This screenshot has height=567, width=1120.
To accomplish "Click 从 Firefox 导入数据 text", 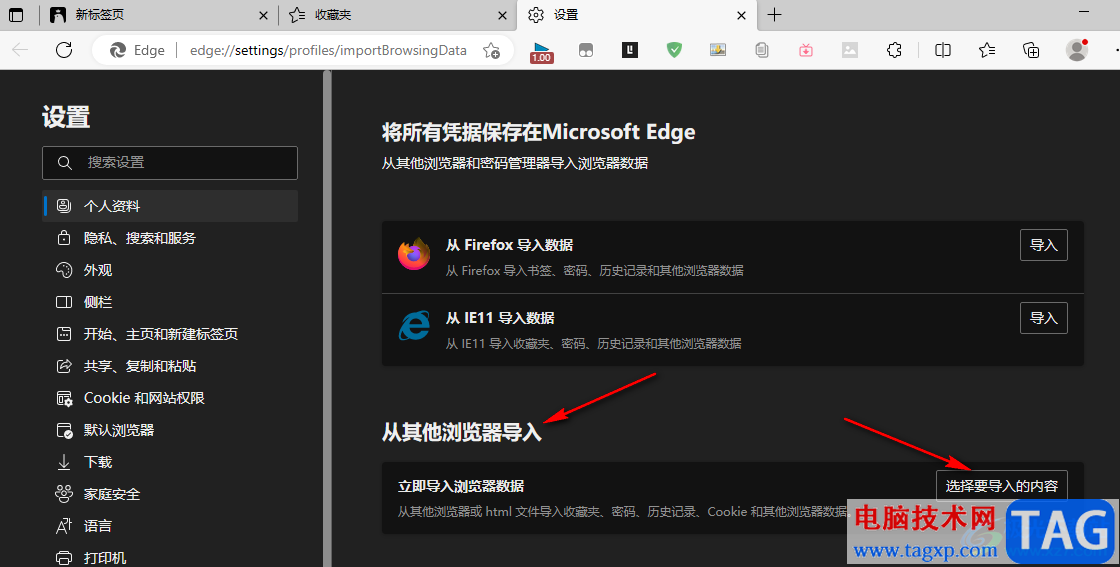I will pos(509,245).
